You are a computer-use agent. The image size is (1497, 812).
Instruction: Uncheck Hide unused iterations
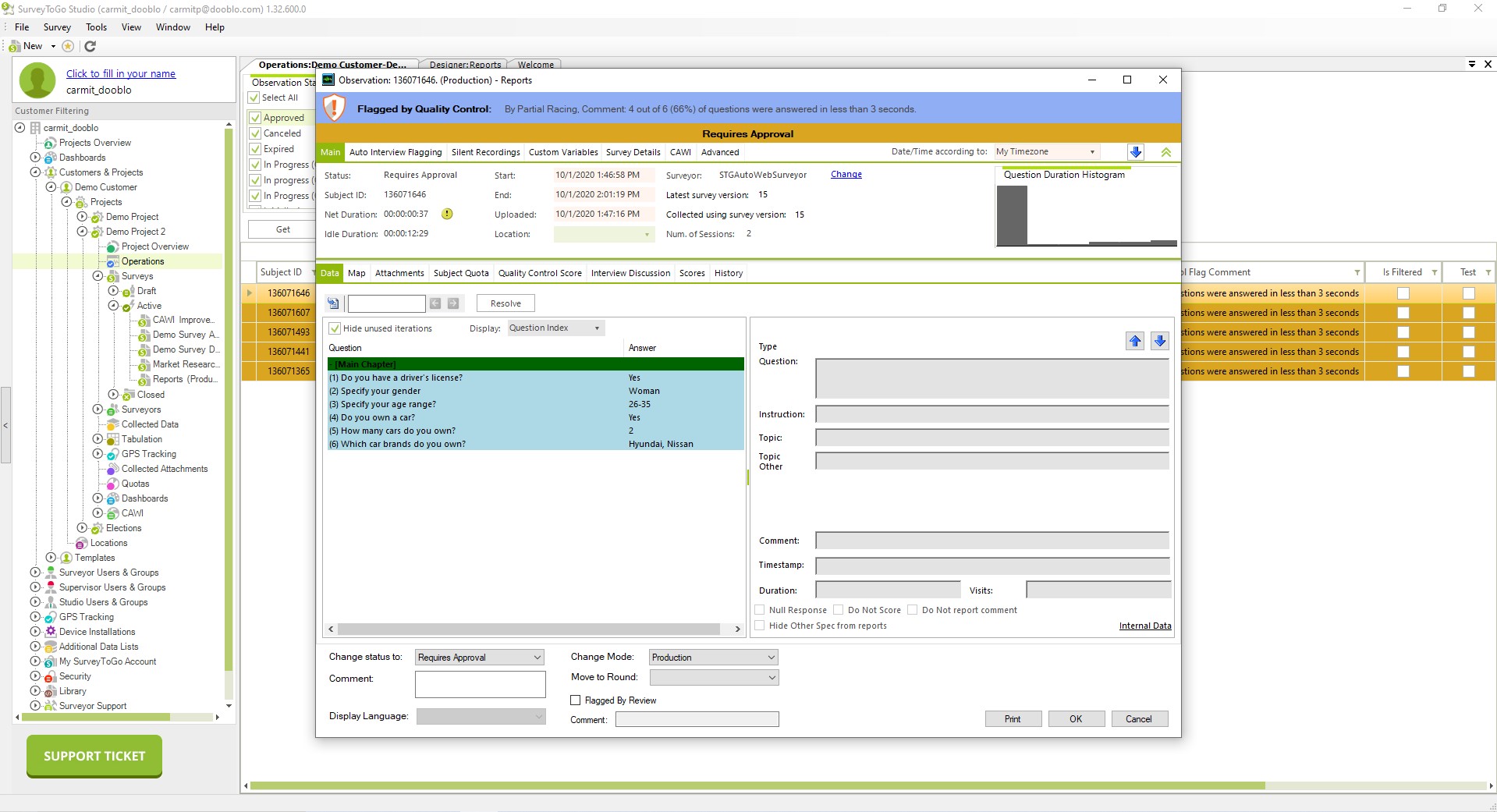click(335, 328)
